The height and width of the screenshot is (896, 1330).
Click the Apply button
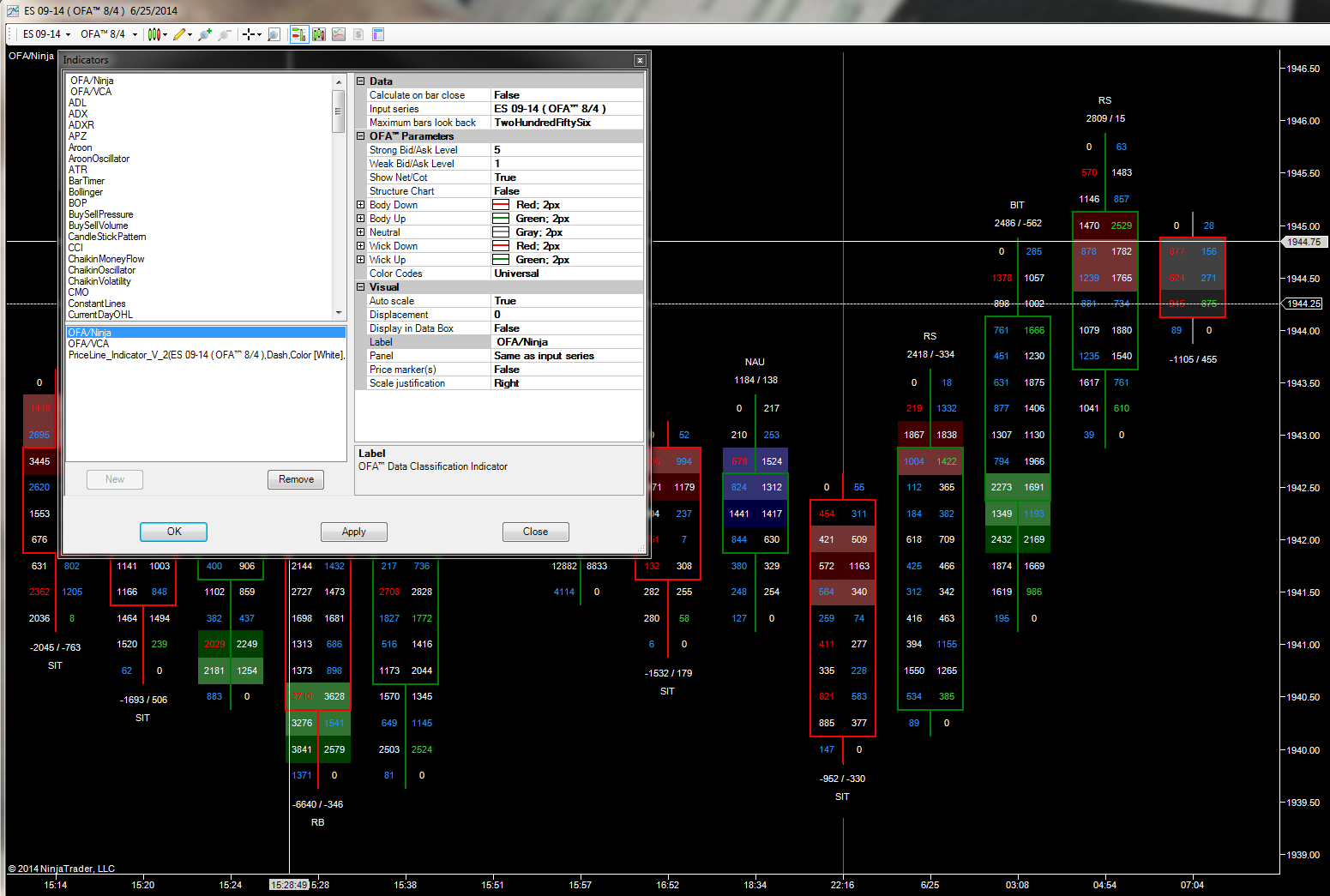(354, 532)
